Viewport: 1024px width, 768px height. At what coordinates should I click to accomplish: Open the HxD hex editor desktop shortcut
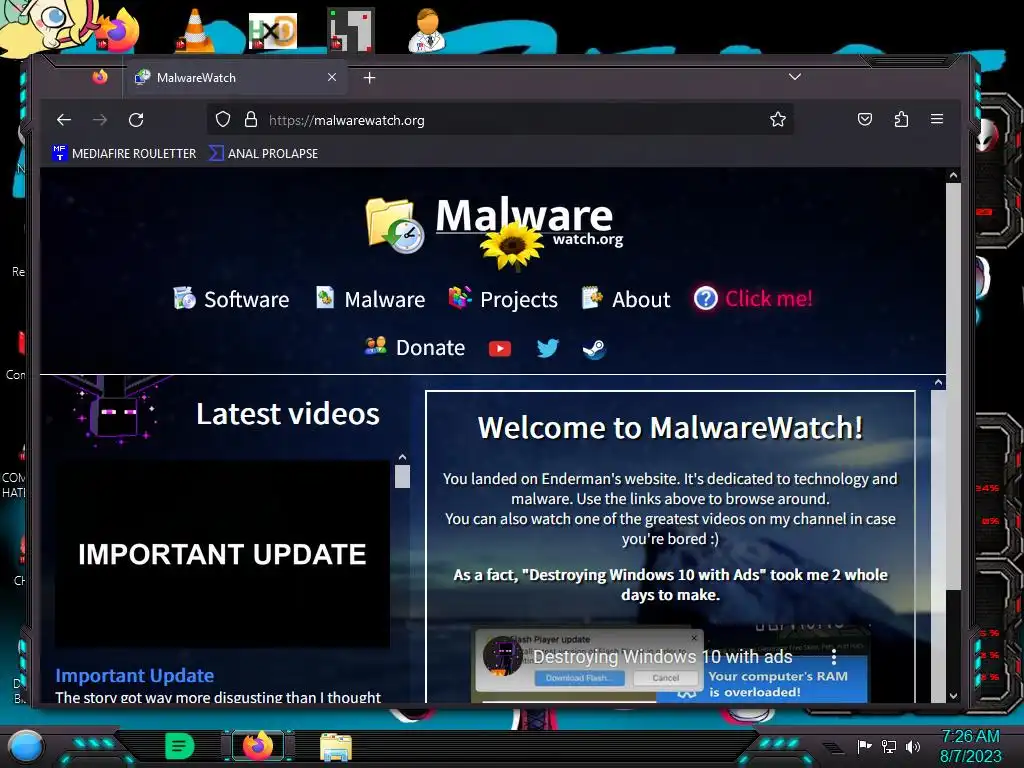click(272, 30)
